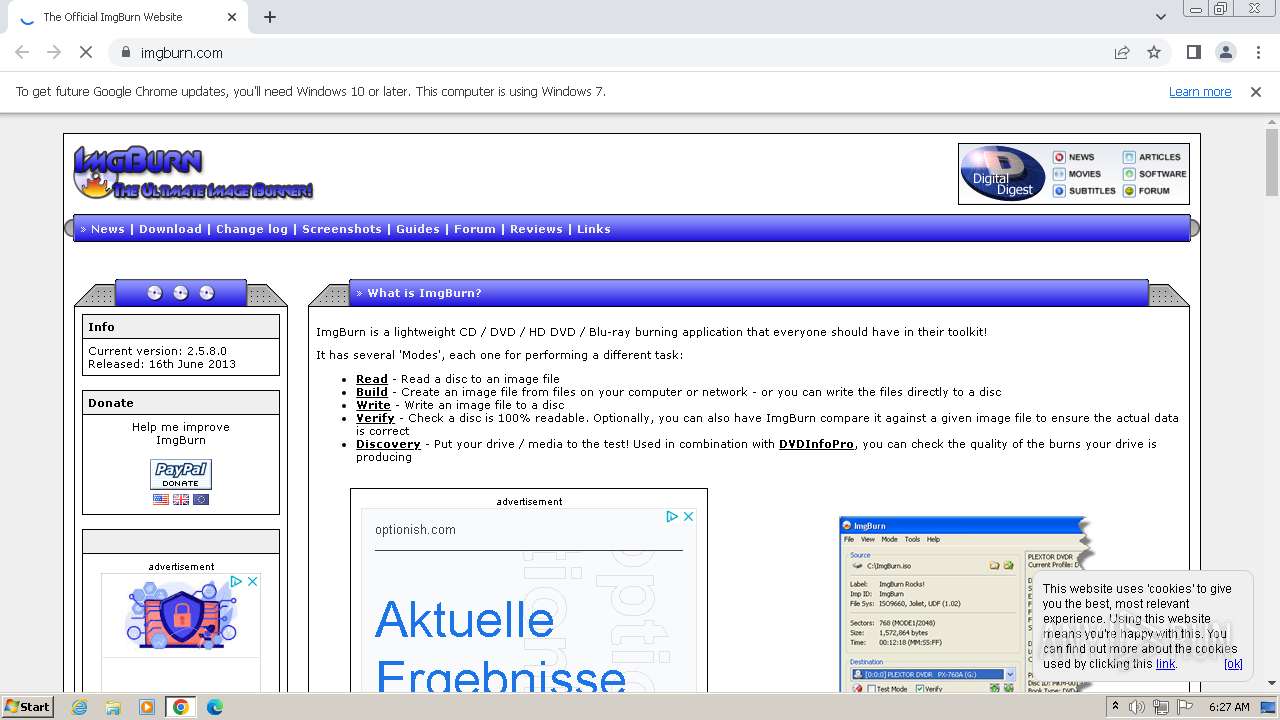Close the sidebar shield advertisement
Viewport: 1280px width, 720px height.
click(x=252, y=581)
